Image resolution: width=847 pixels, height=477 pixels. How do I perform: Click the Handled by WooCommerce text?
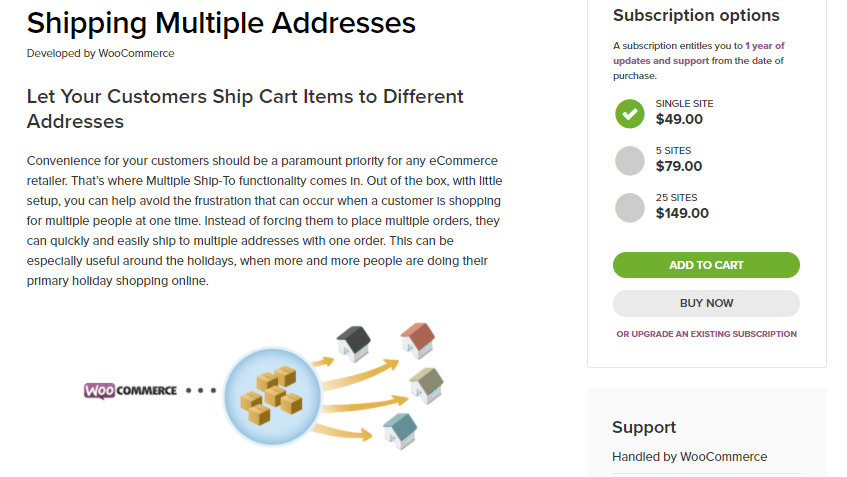[x=689, y=457]
